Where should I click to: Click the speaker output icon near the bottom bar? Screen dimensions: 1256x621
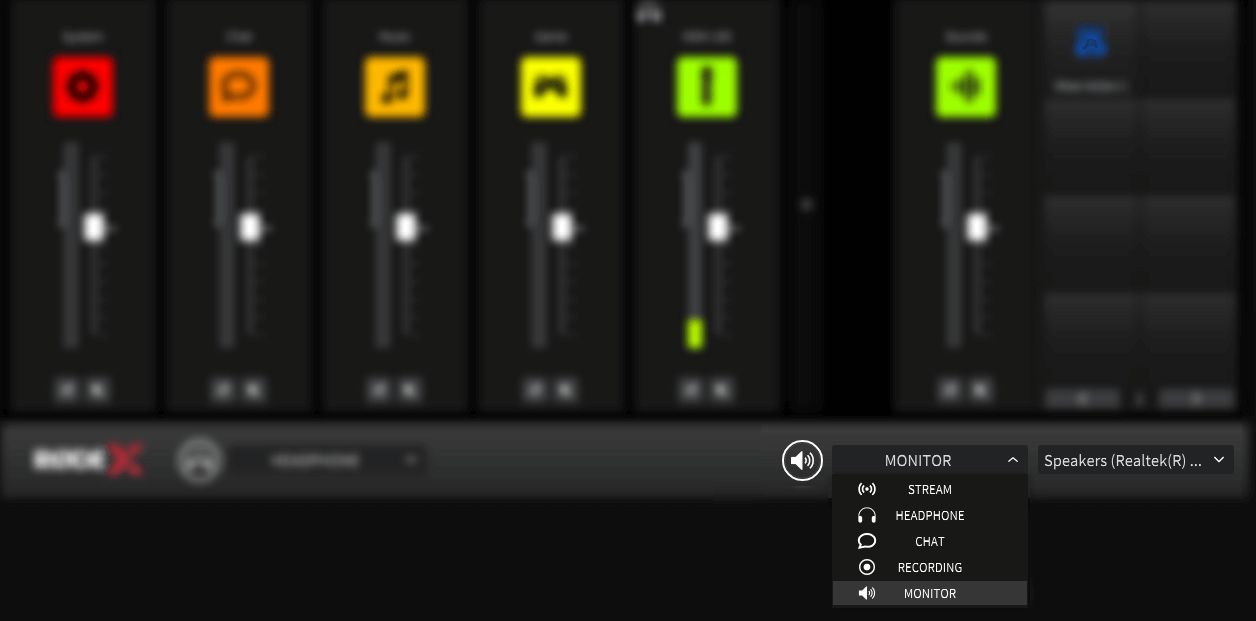click(x=802, y=460)
